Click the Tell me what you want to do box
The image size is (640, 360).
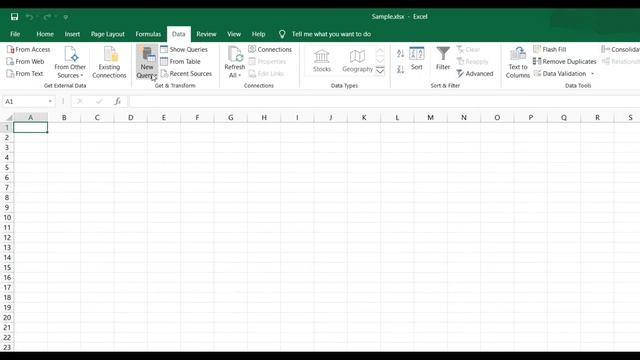click(x=331, y=34)
